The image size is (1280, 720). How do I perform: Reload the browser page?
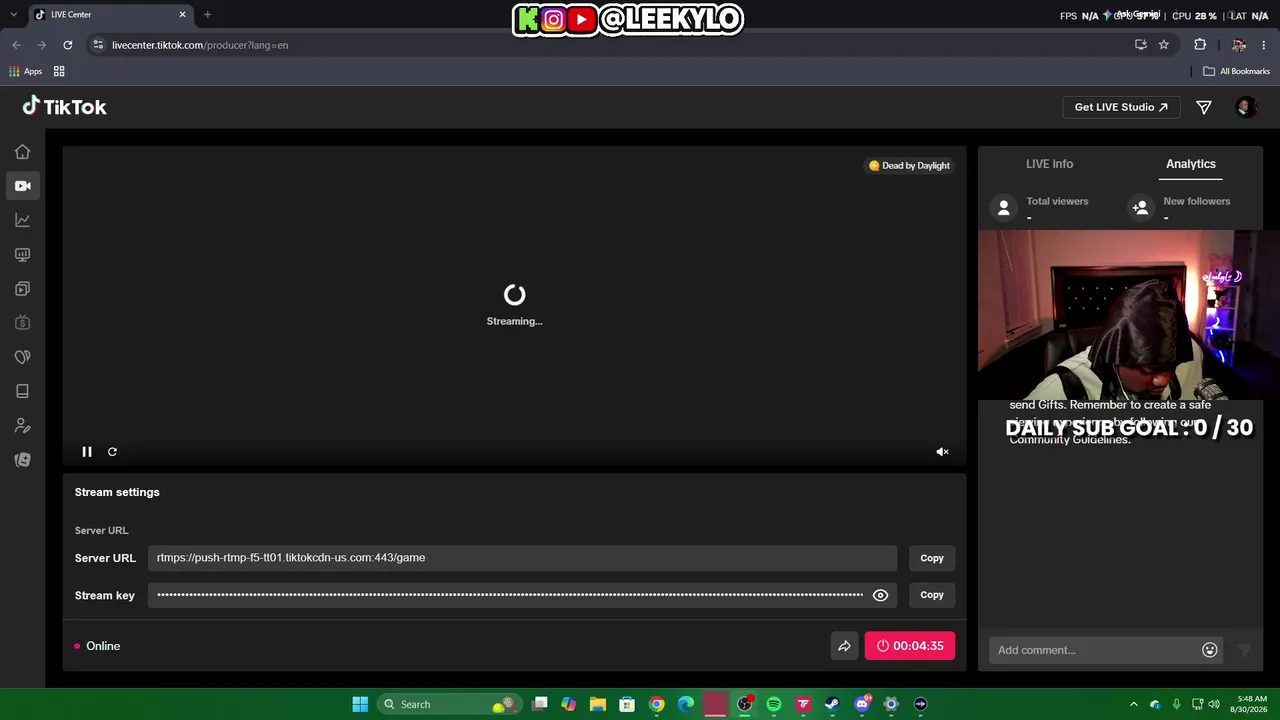(x=67, y=45)
